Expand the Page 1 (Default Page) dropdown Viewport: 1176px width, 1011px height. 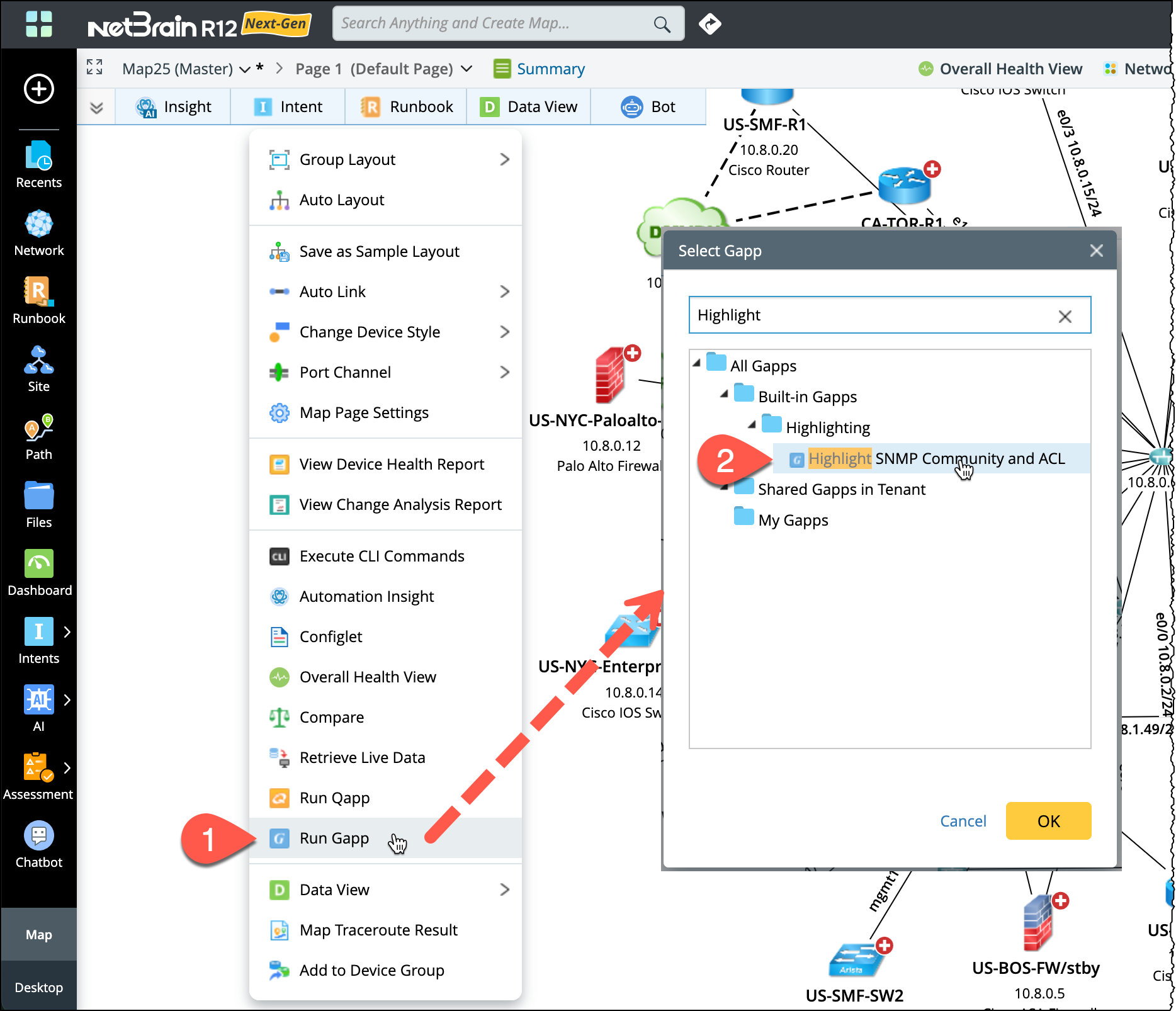pyautogui.click(x=466, y=69)
